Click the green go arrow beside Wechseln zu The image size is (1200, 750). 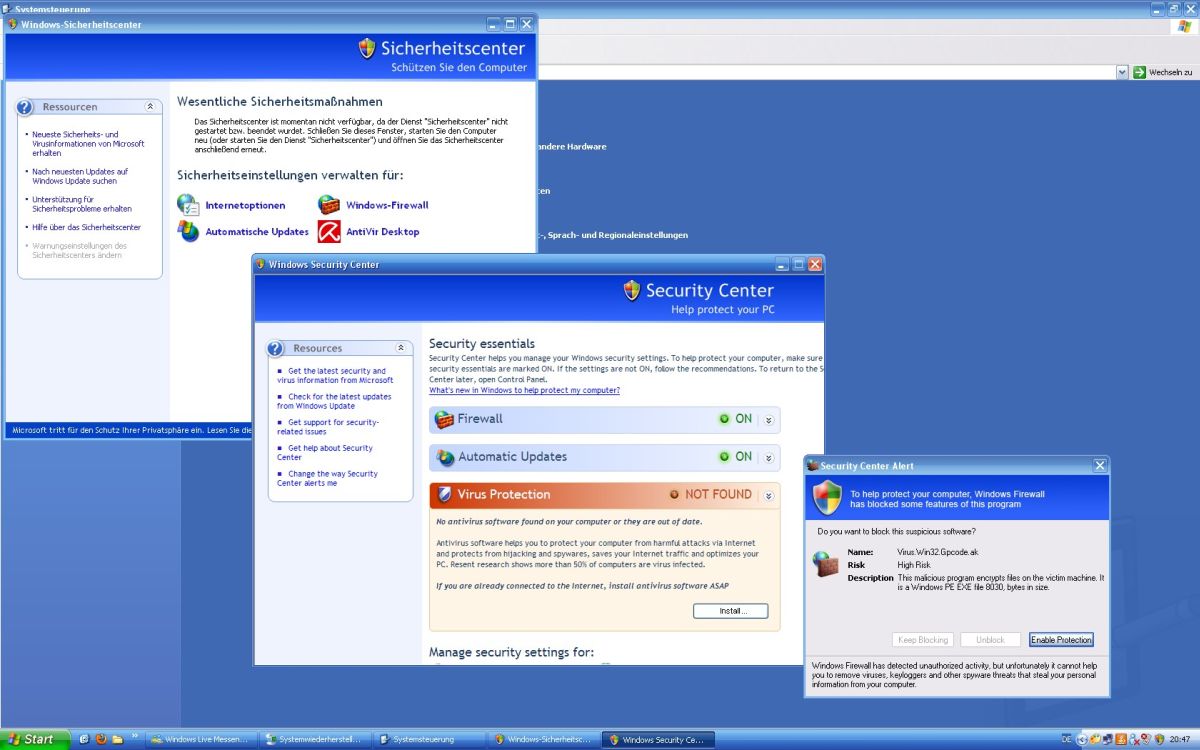(1139, 72)
